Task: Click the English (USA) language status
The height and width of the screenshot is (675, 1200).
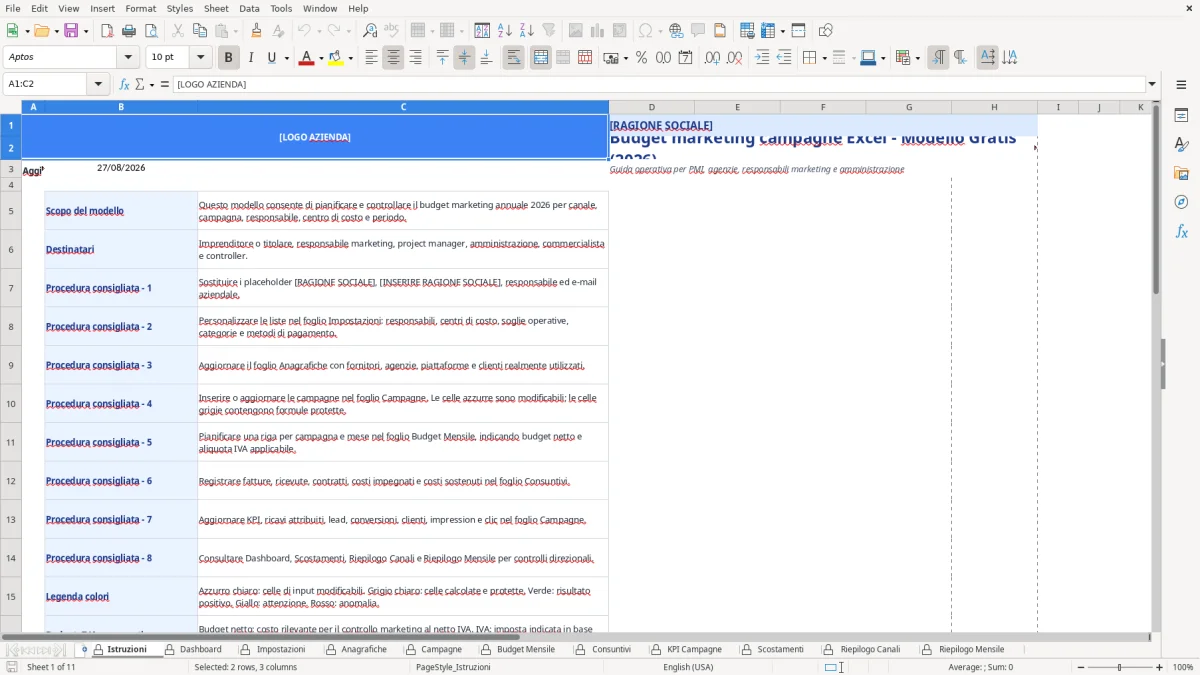Action: point(689,667)
